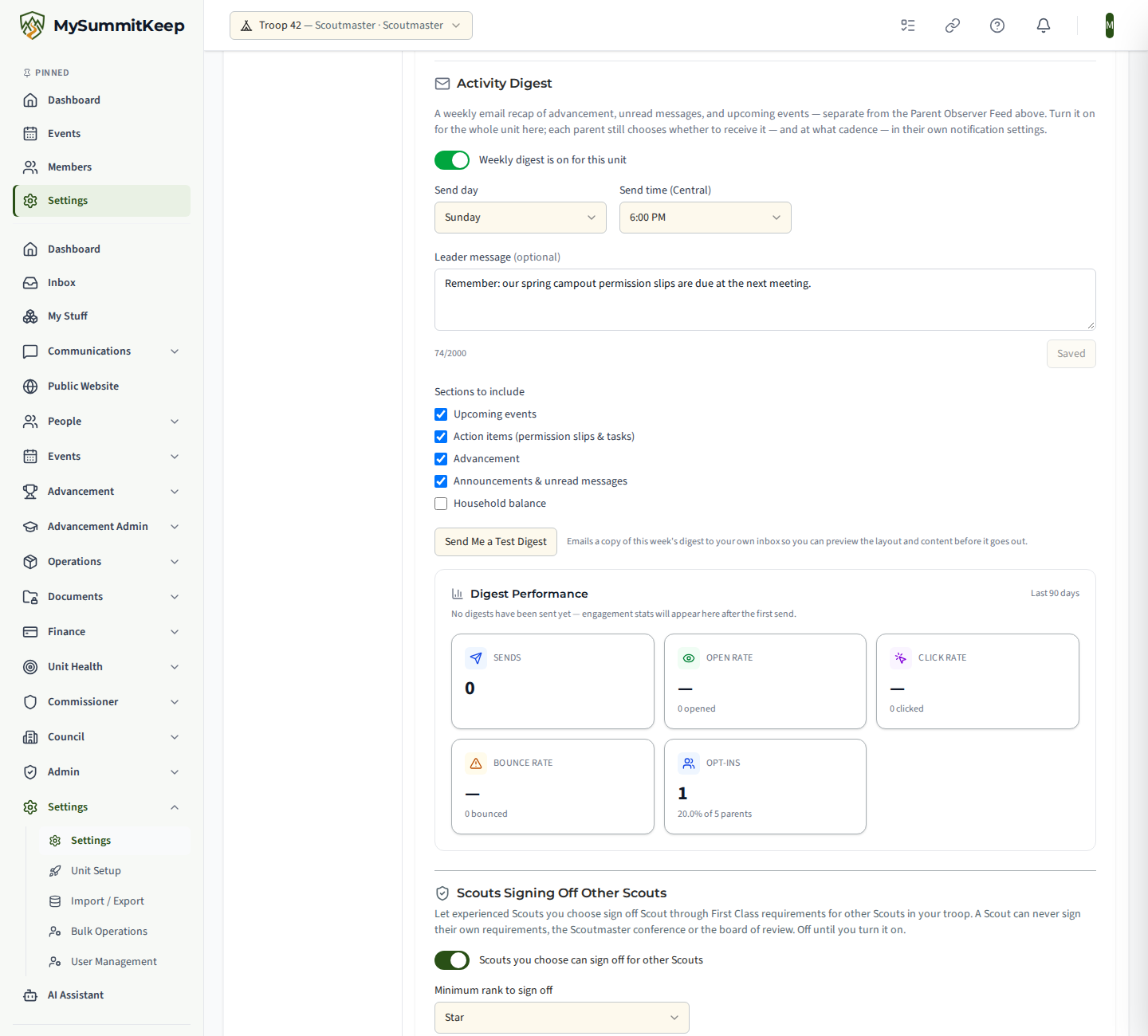Toggle Scouts sign off for other Scouts
Screen dimensions: 1148x1036
click(452, 960)
